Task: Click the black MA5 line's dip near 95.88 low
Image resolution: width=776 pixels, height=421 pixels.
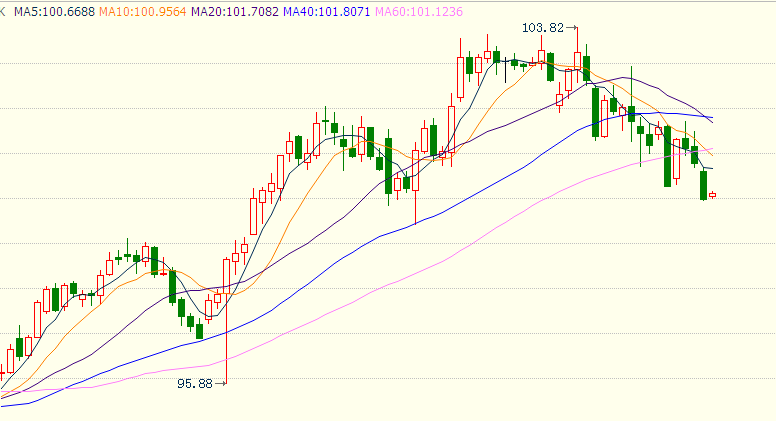Action: tap(208, 316)
